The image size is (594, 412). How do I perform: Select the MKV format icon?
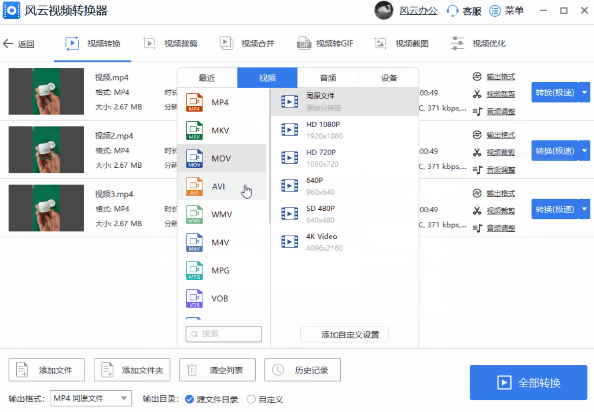coord(194,131)
